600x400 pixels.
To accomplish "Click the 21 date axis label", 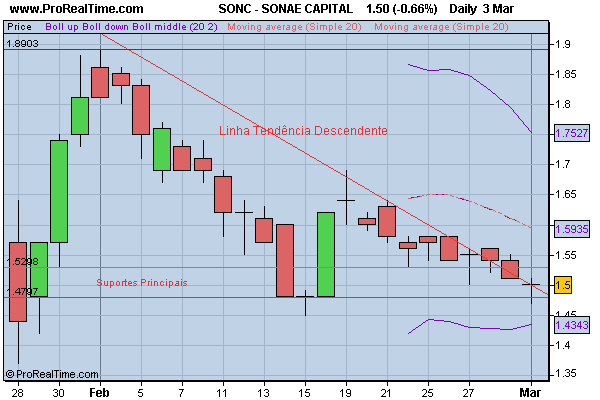I will pos(386,393).
